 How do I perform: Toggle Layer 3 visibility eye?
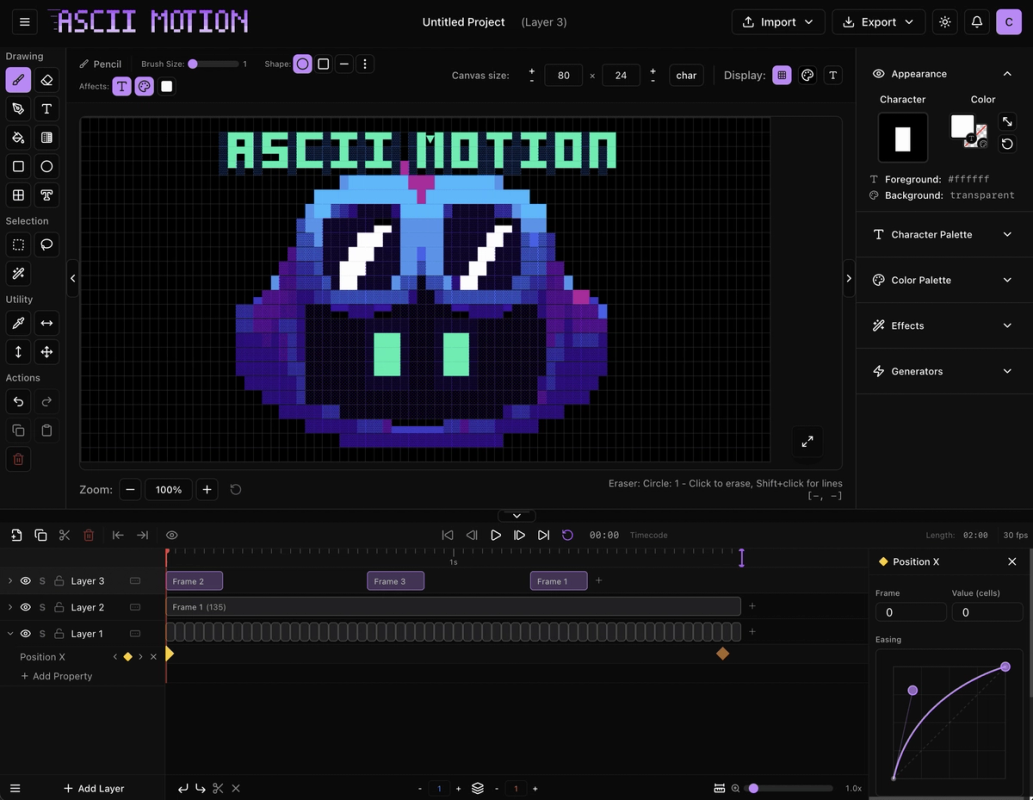[25, 581]
